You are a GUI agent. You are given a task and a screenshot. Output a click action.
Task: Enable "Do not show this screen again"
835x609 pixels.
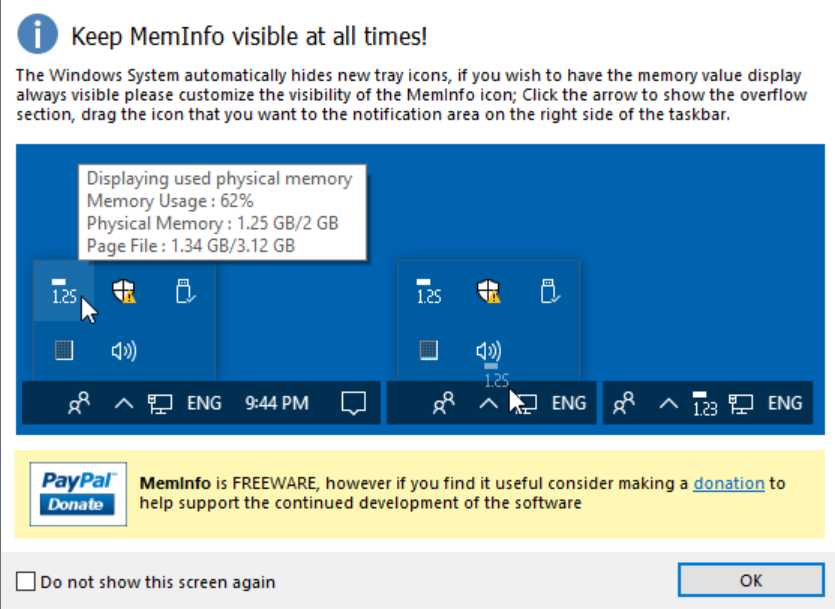[26, 581]
